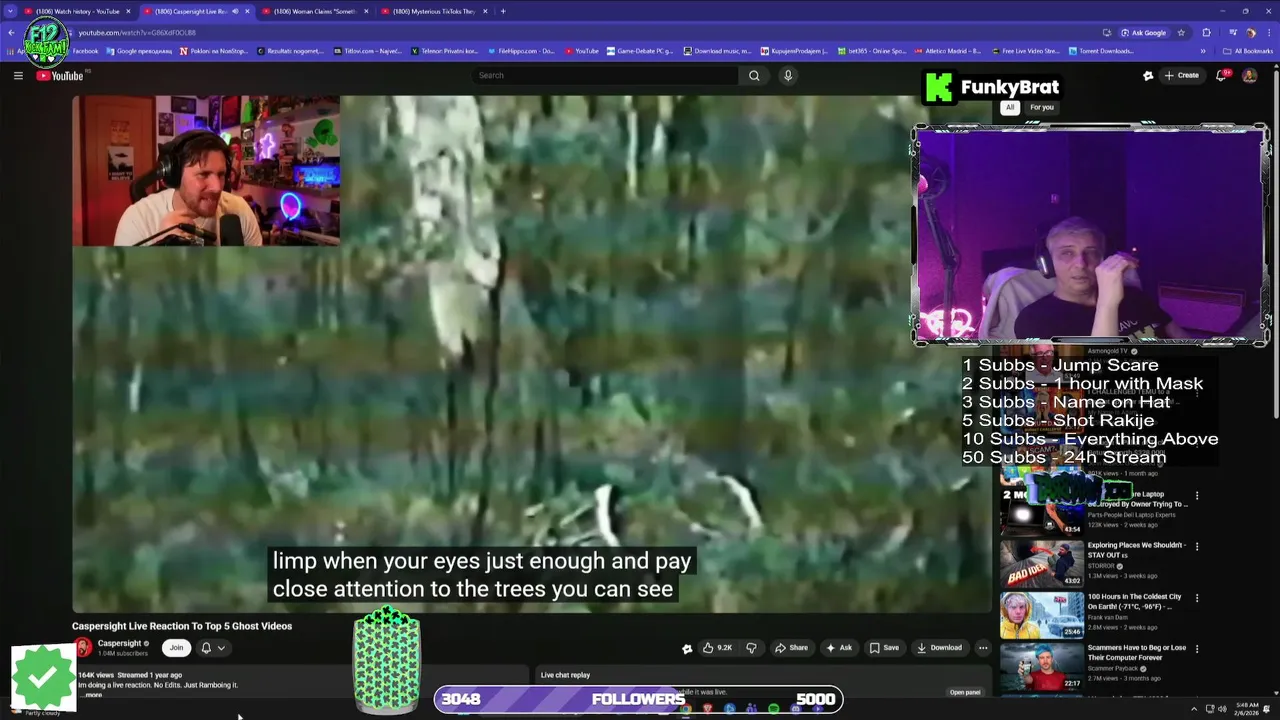Viewport: 1280px width, 720px height.
Task: Open options menu for 'Scammers Have to Beg'
Action: coord(1197,648)
